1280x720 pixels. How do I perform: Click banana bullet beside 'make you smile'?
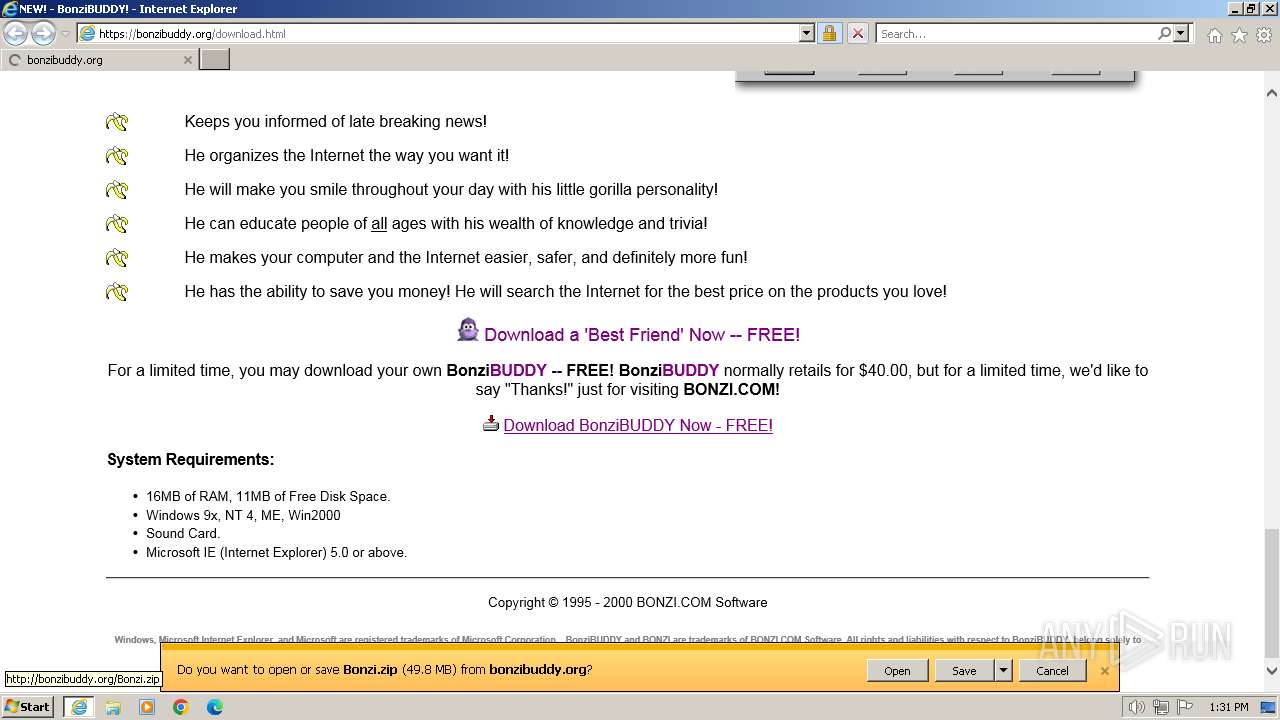[117, 190]
